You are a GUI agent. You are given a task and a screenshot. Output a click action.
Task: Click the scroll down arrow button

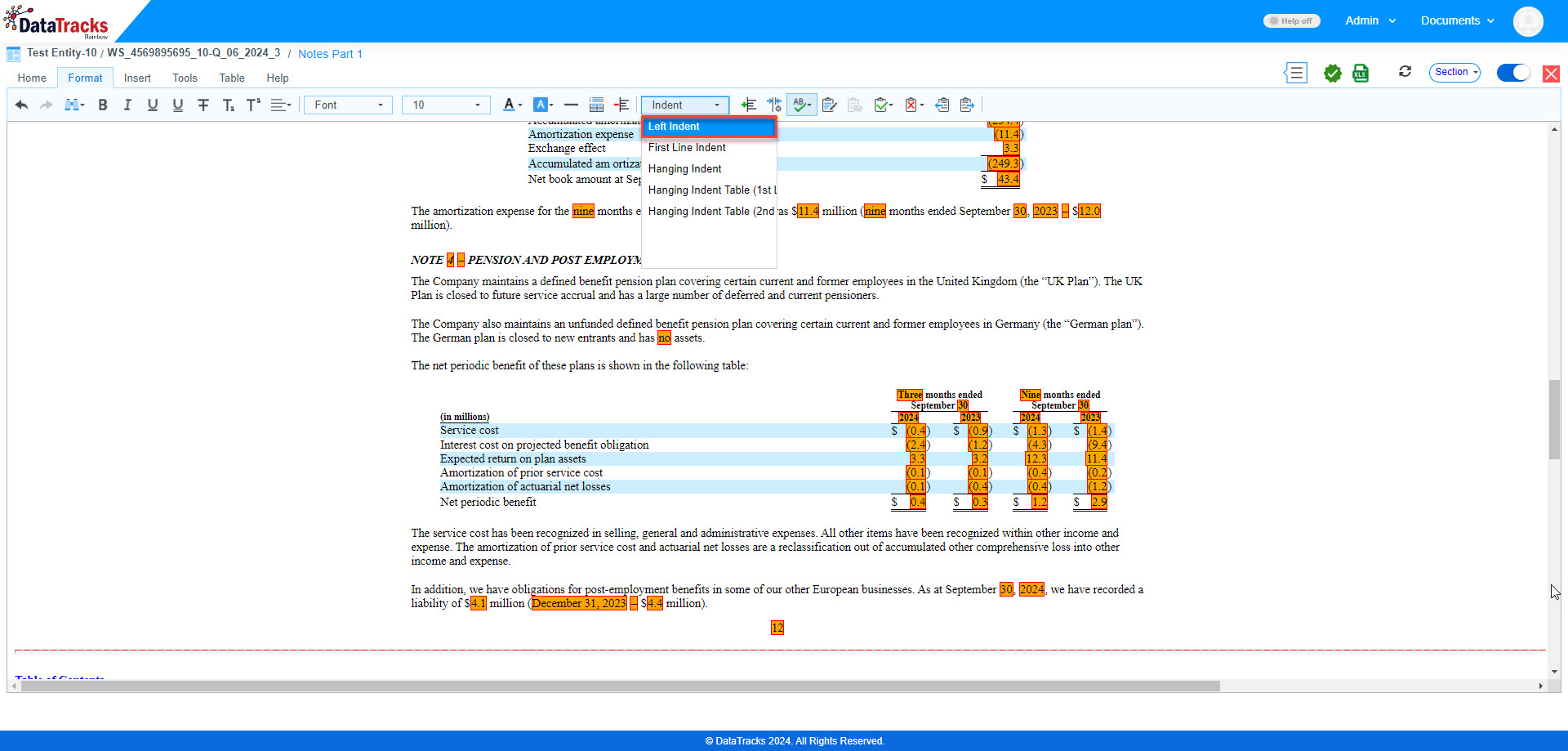point(1554,672)
